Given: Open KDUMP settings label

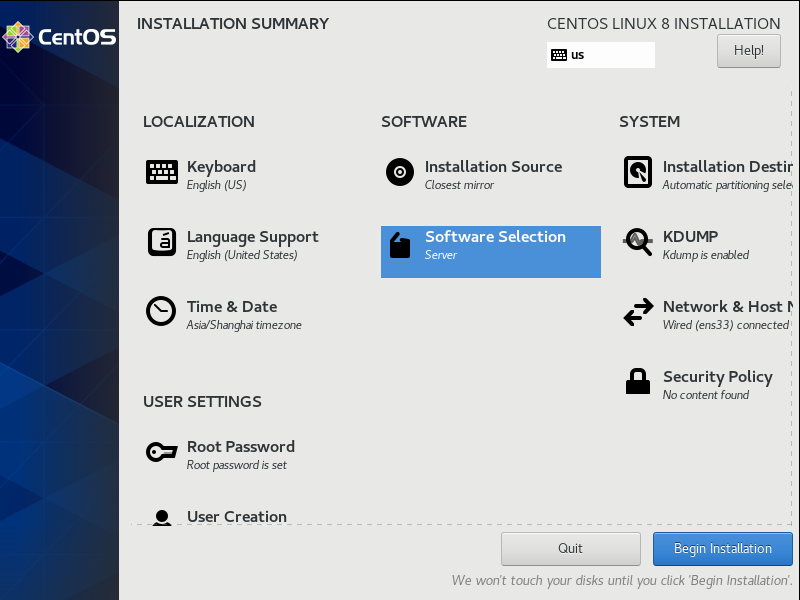Looking at the screenshot, I should (690, 237).
